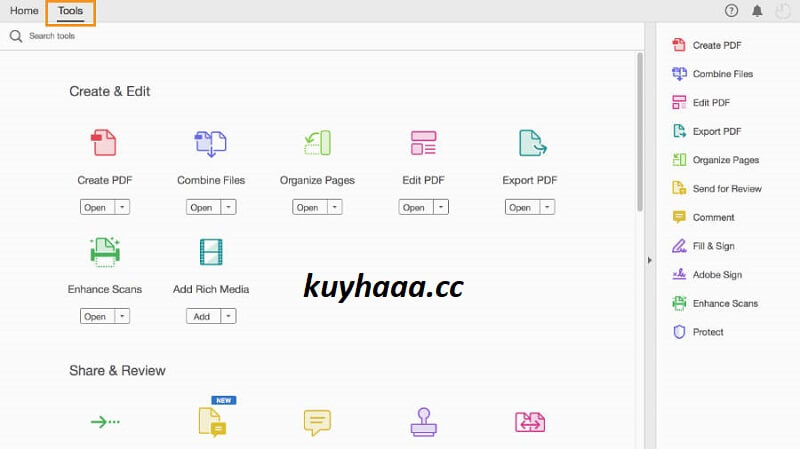The image size is (800, 449).
Task: Switch to the Home tab
Action: [x=24, y=11]
